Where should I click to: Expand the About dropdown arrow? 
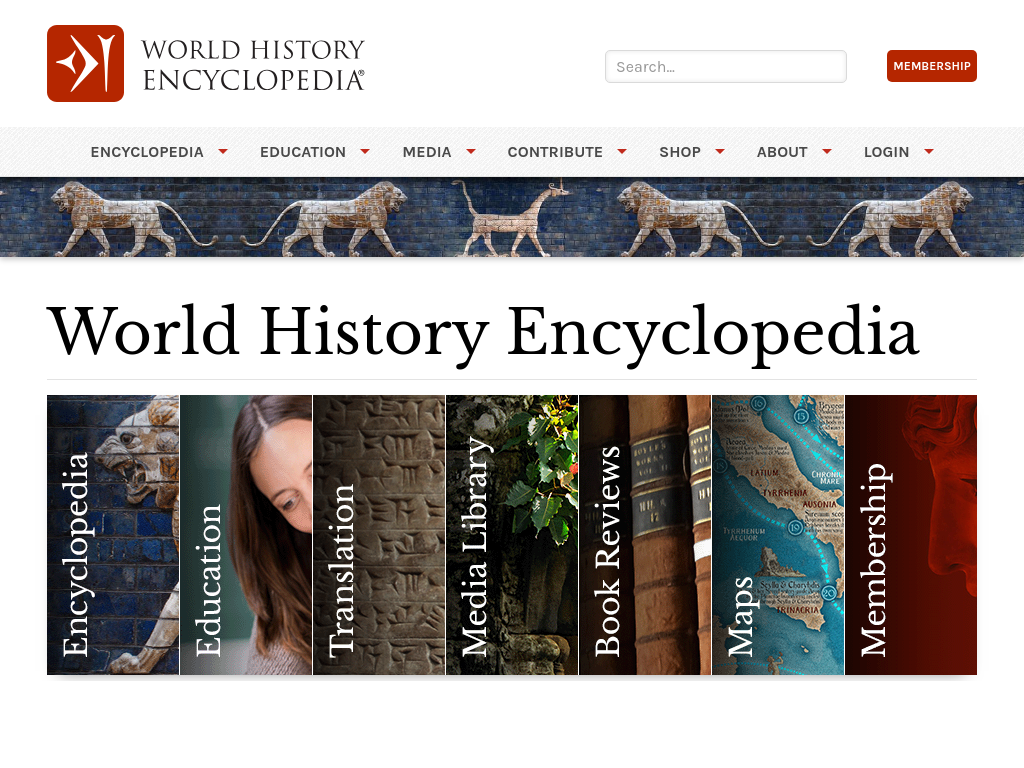click(827, 152)
